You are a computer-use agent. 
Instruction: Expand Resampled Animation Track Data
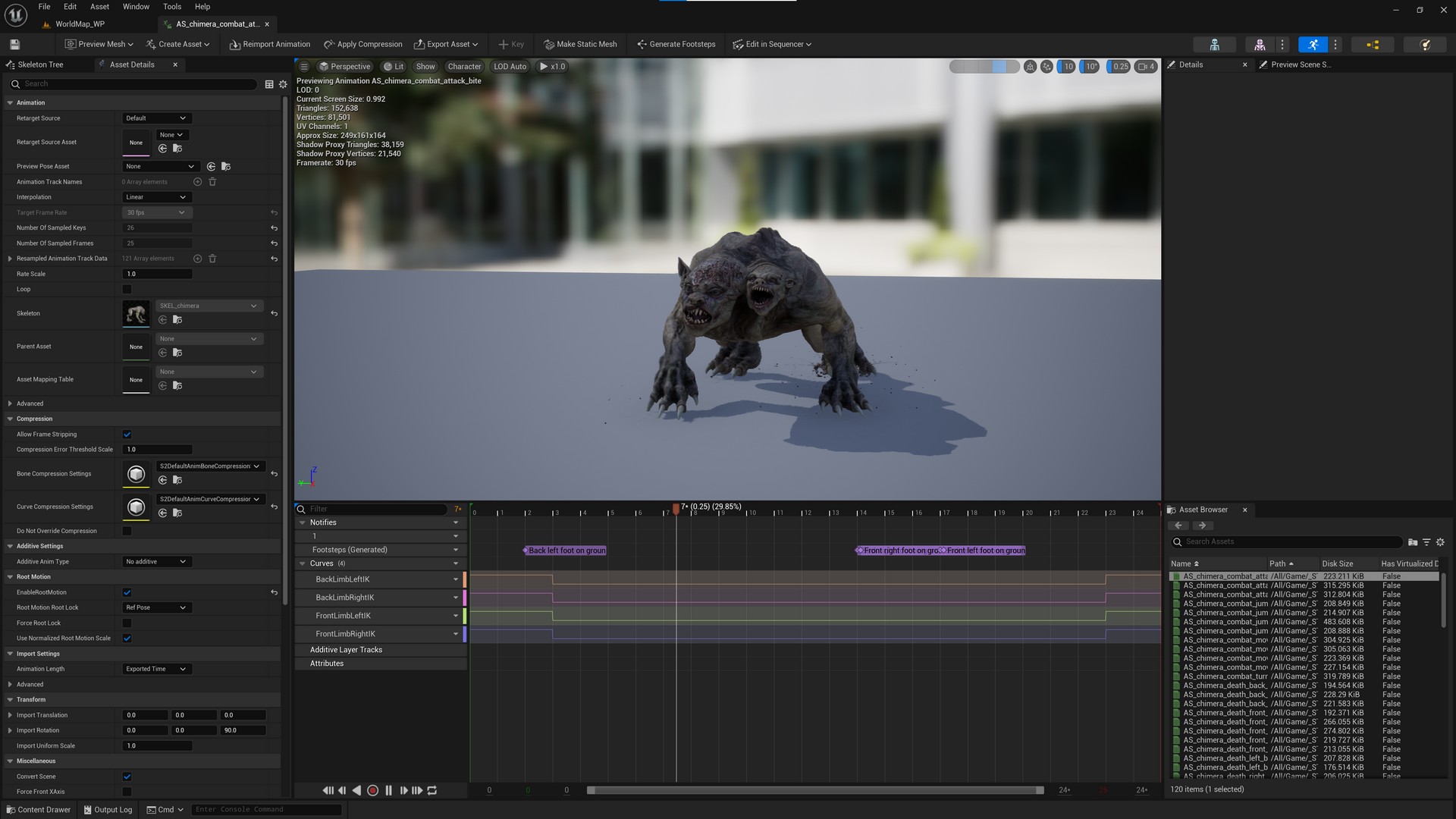click(10, 259)
